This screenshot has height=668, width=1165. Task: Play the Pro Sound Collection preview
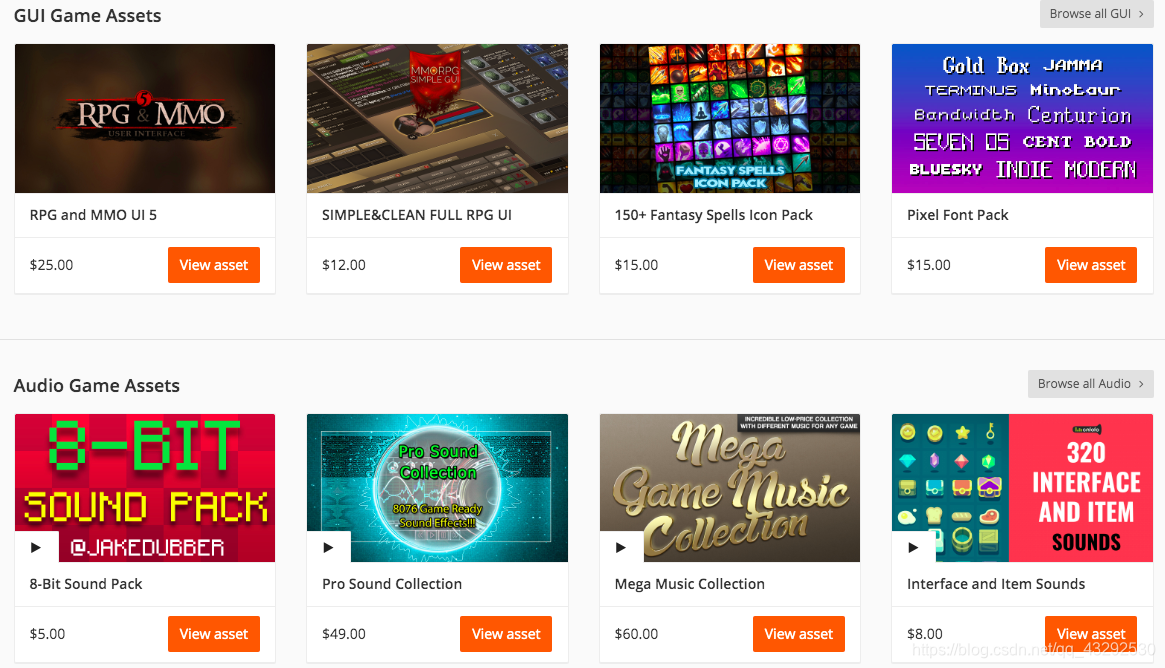point(328,548)
